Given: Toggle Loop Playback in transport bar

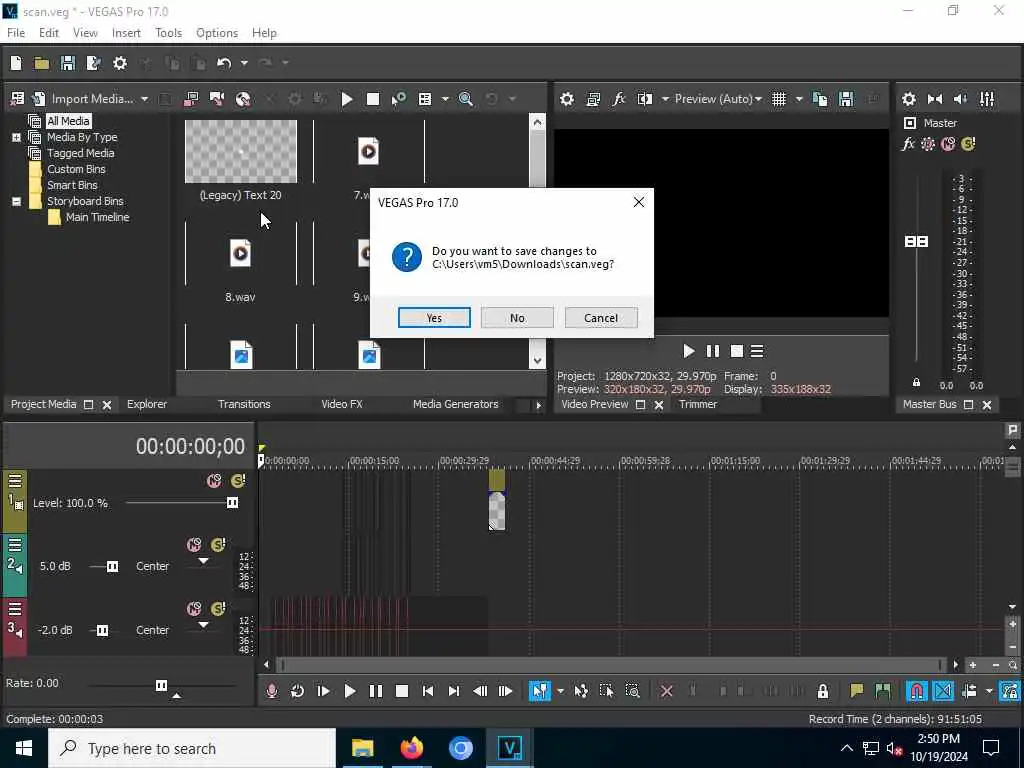Looking at the screenshot, I should click(x=297, y=691).
